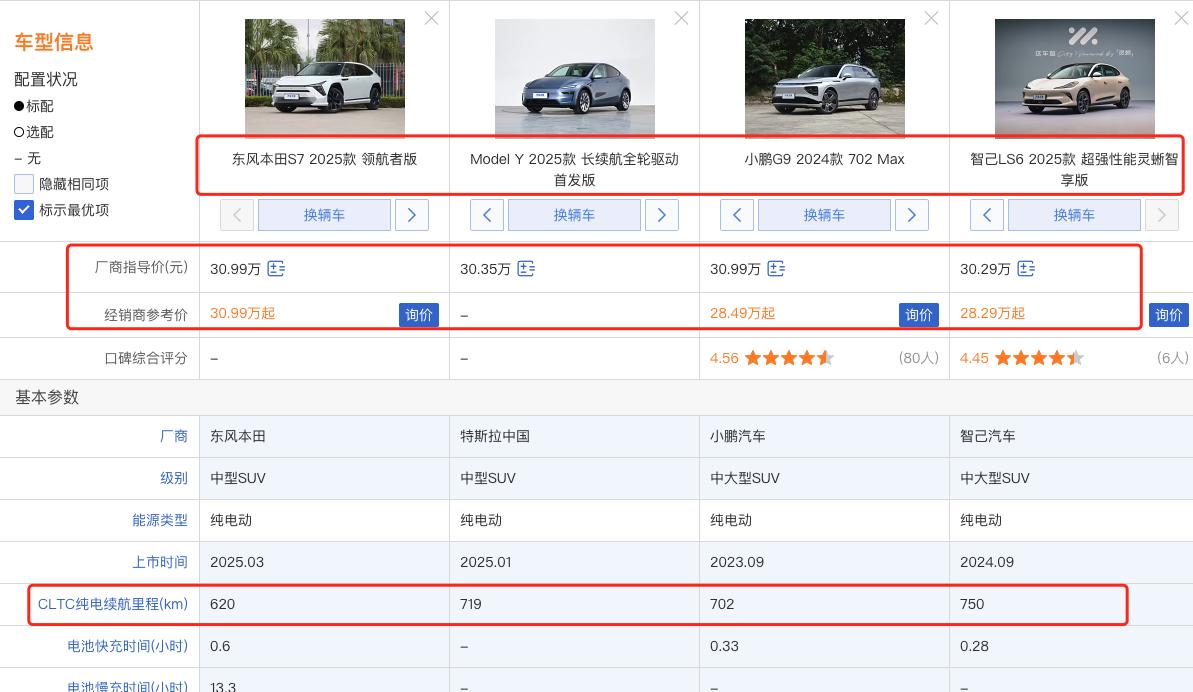Click 30.99万起 dealer price for 东风本田S7
Screen dimensions: 1193x692
point(243,313)
